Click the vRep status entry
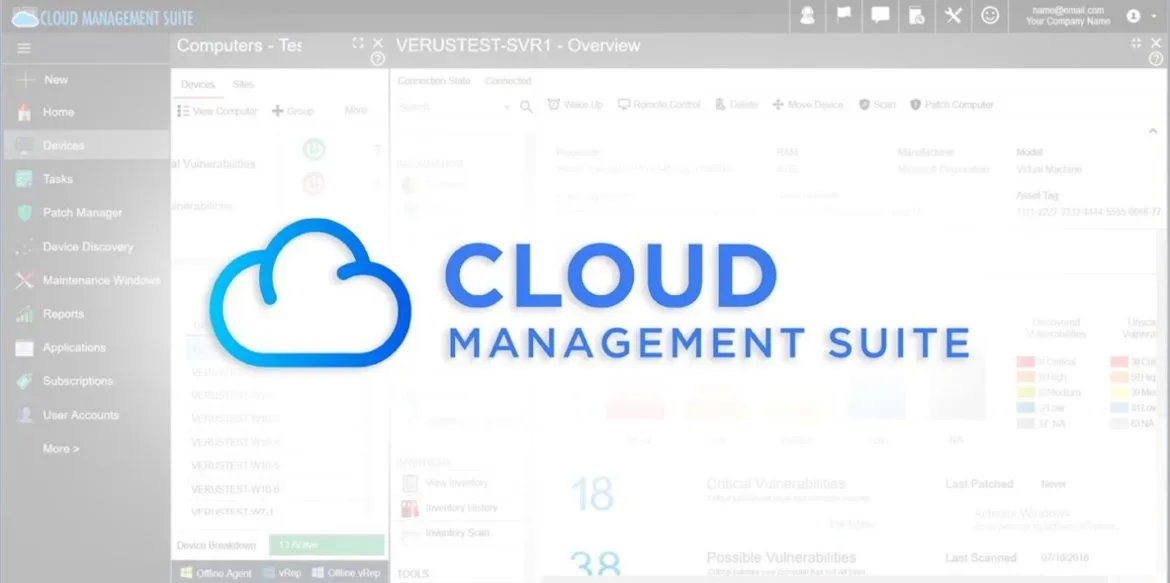This screenshot has height=583, width=1170. pyautogui.click(x=281, y=573)
